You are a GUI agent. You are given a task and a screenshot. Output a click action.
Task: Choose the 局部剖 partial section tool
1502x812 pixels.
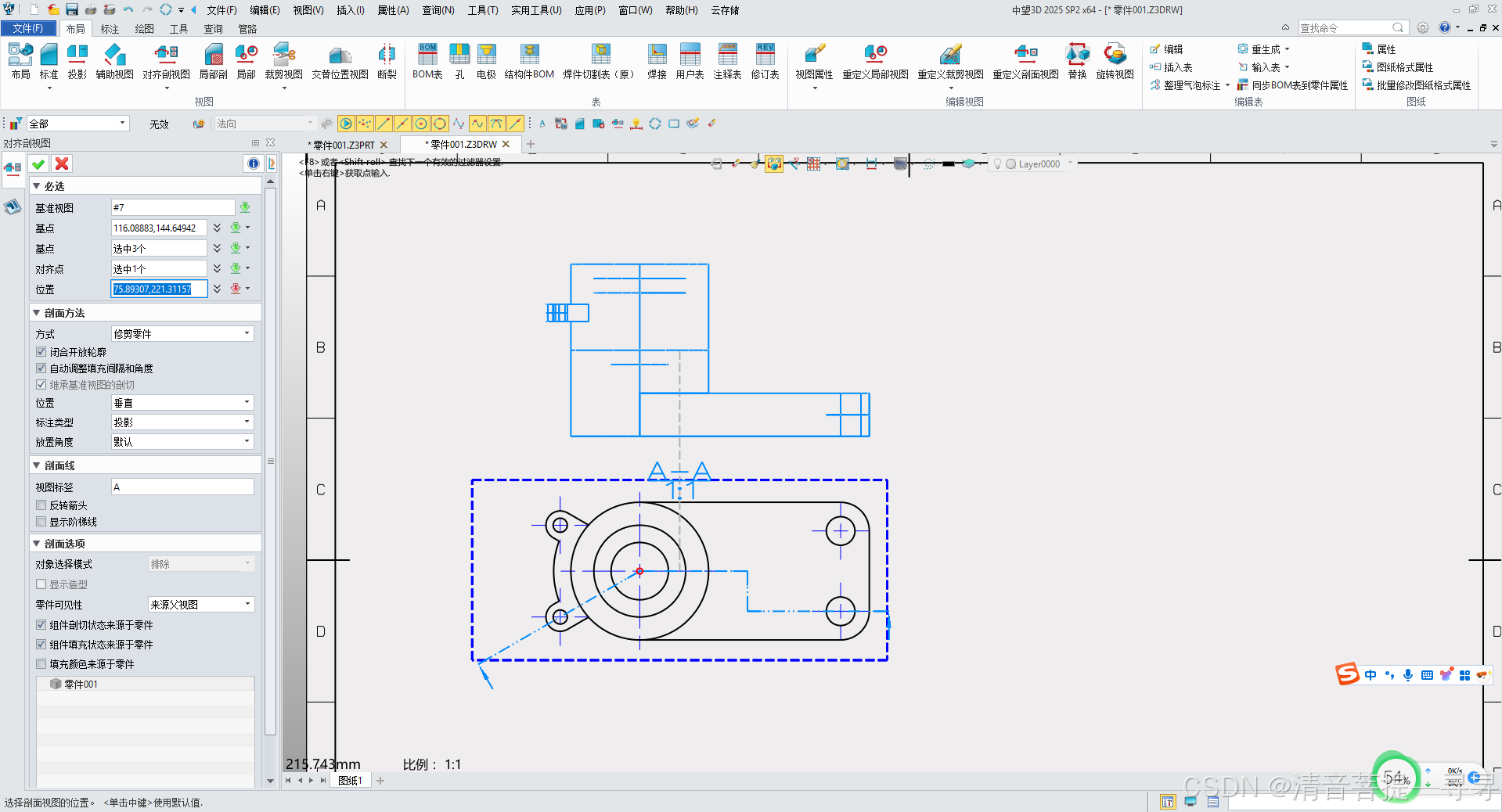tap(213, 61)
